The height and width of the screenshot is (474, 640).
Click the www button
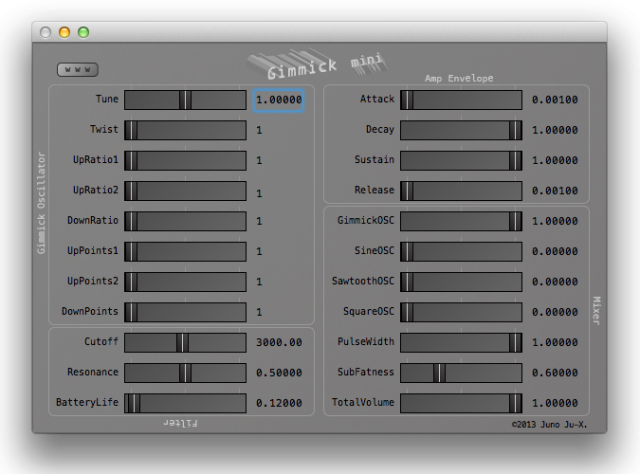78,69
